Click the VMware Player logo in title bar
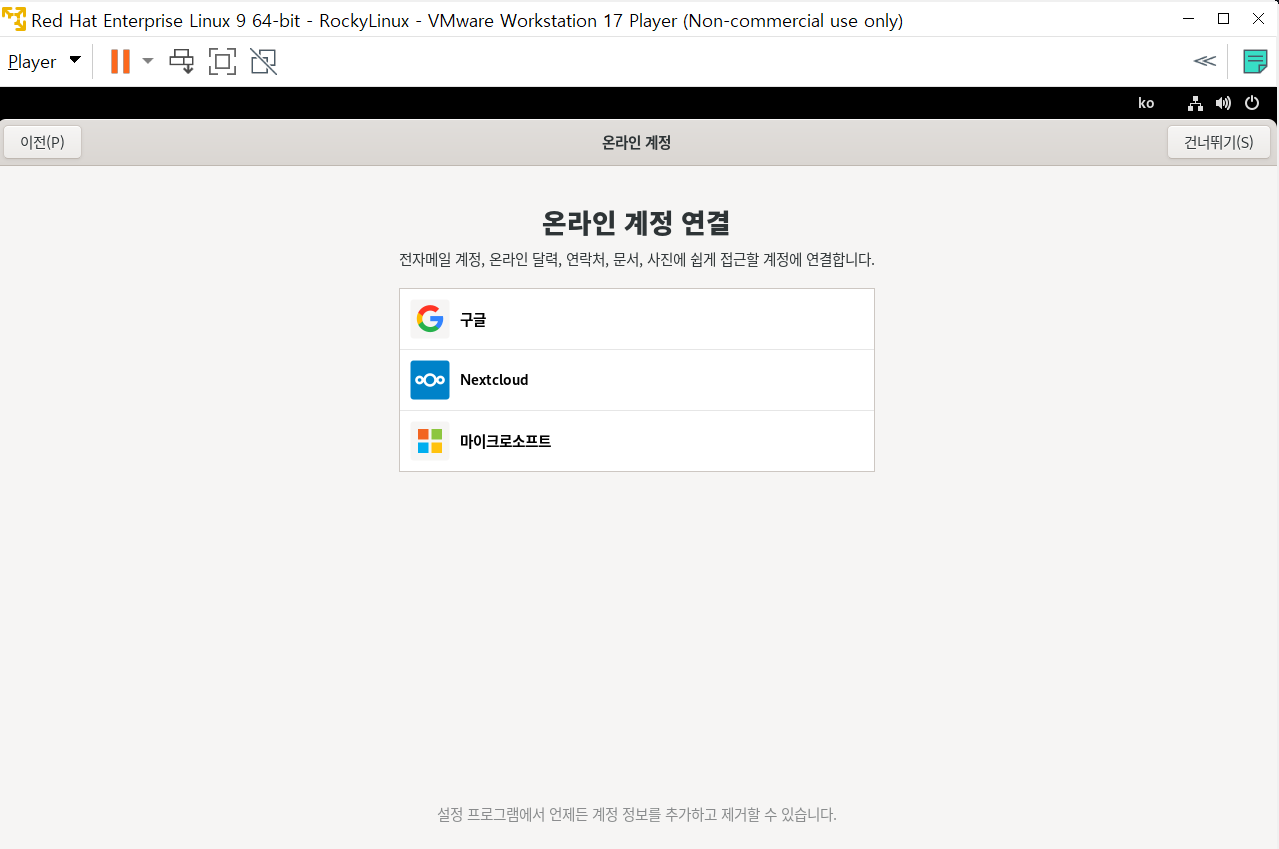 (14, 19)
